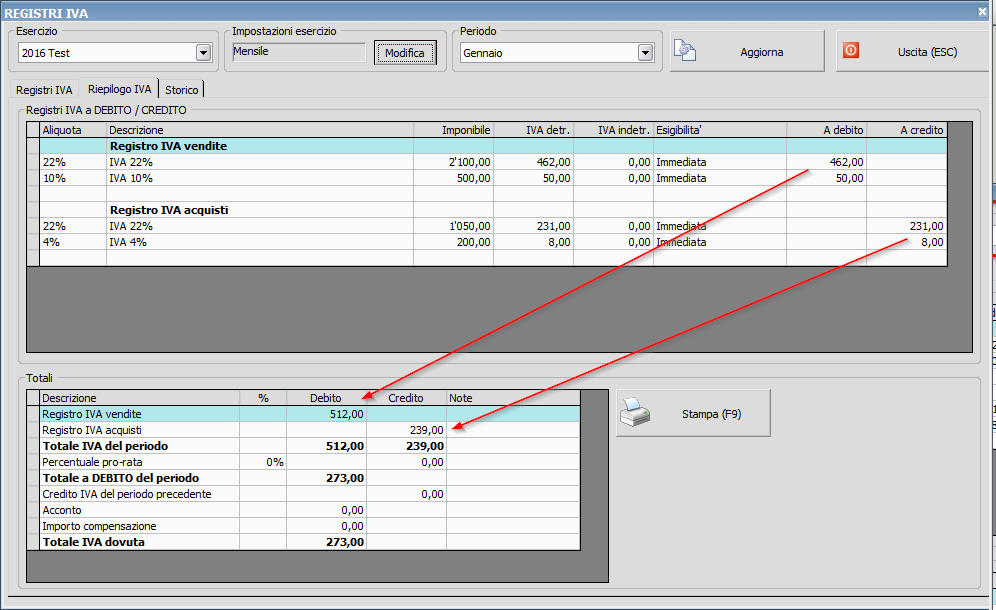Click the A credito column header
This screenshot has width=996, height=610.
[907, 130]
